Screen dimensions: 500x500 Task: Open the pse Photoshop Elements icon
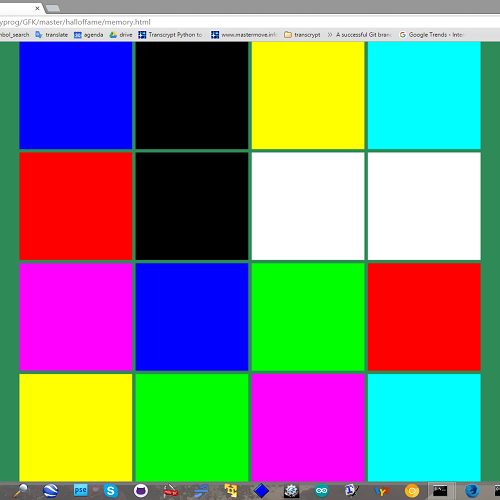click(x=80, y=491)
